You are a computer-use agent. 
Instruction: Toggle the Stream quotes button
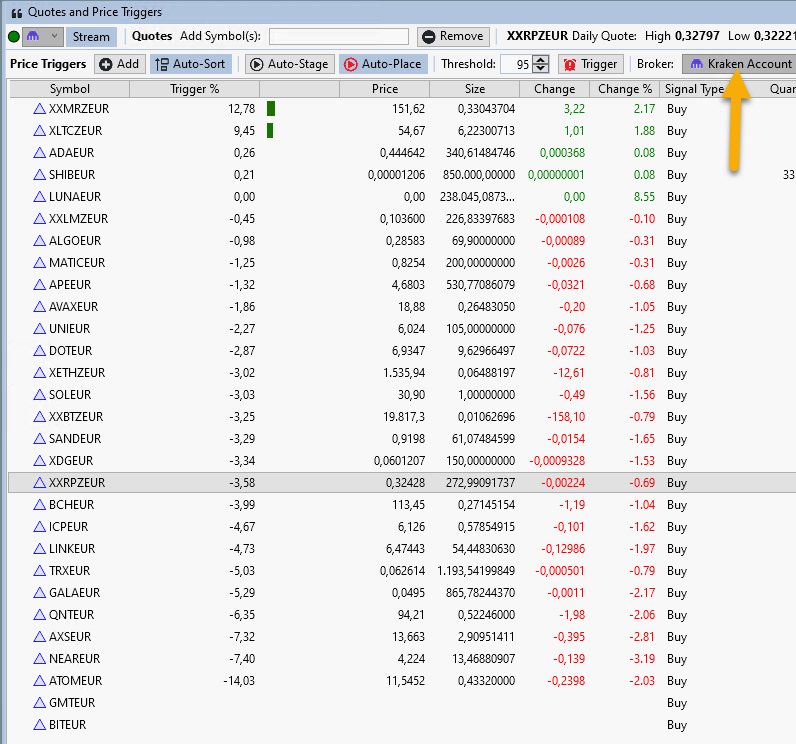91,37
